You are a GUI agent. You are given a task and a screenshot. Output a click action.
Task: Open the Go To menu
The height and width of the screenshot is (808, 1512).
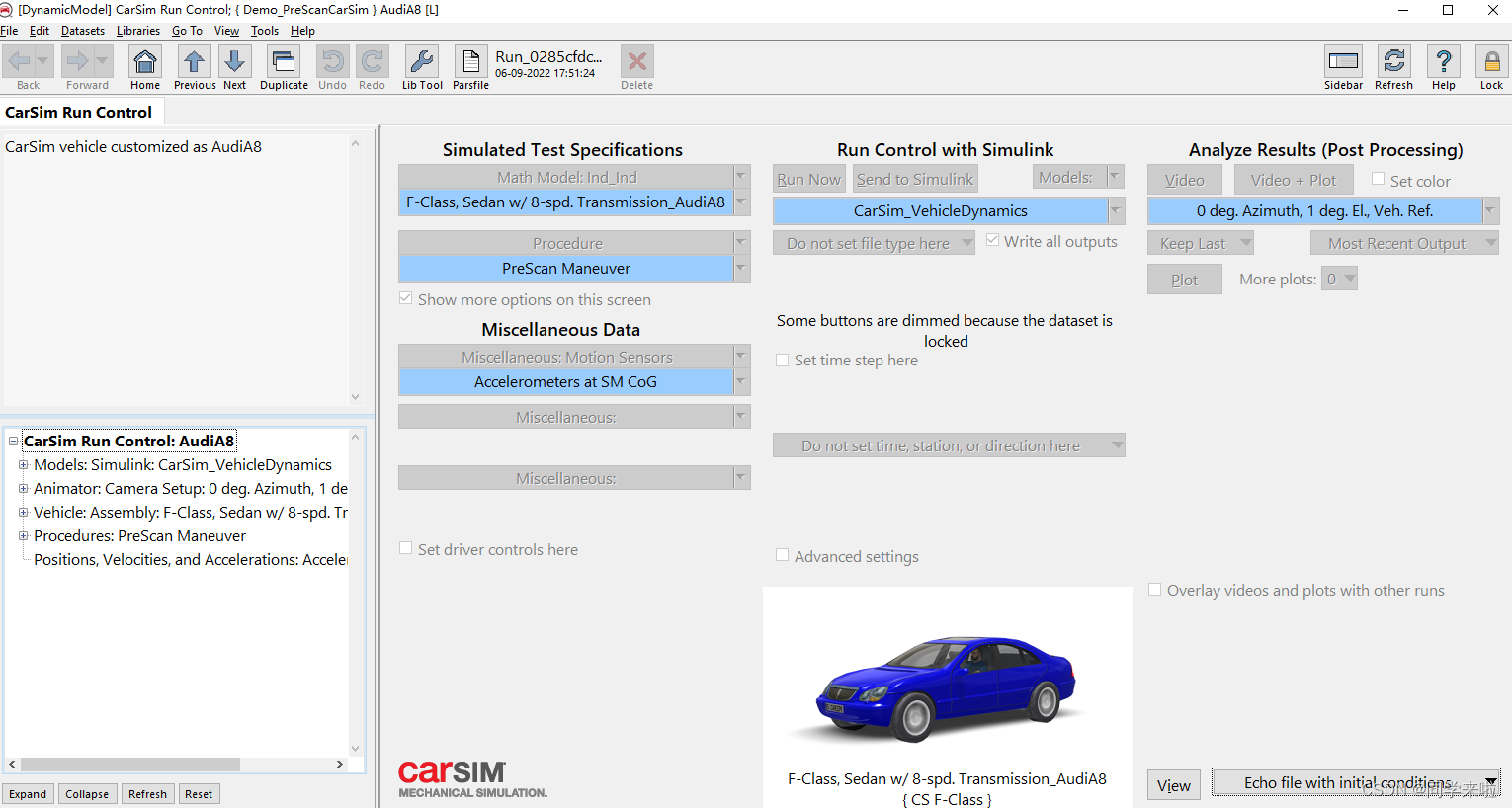187,31
